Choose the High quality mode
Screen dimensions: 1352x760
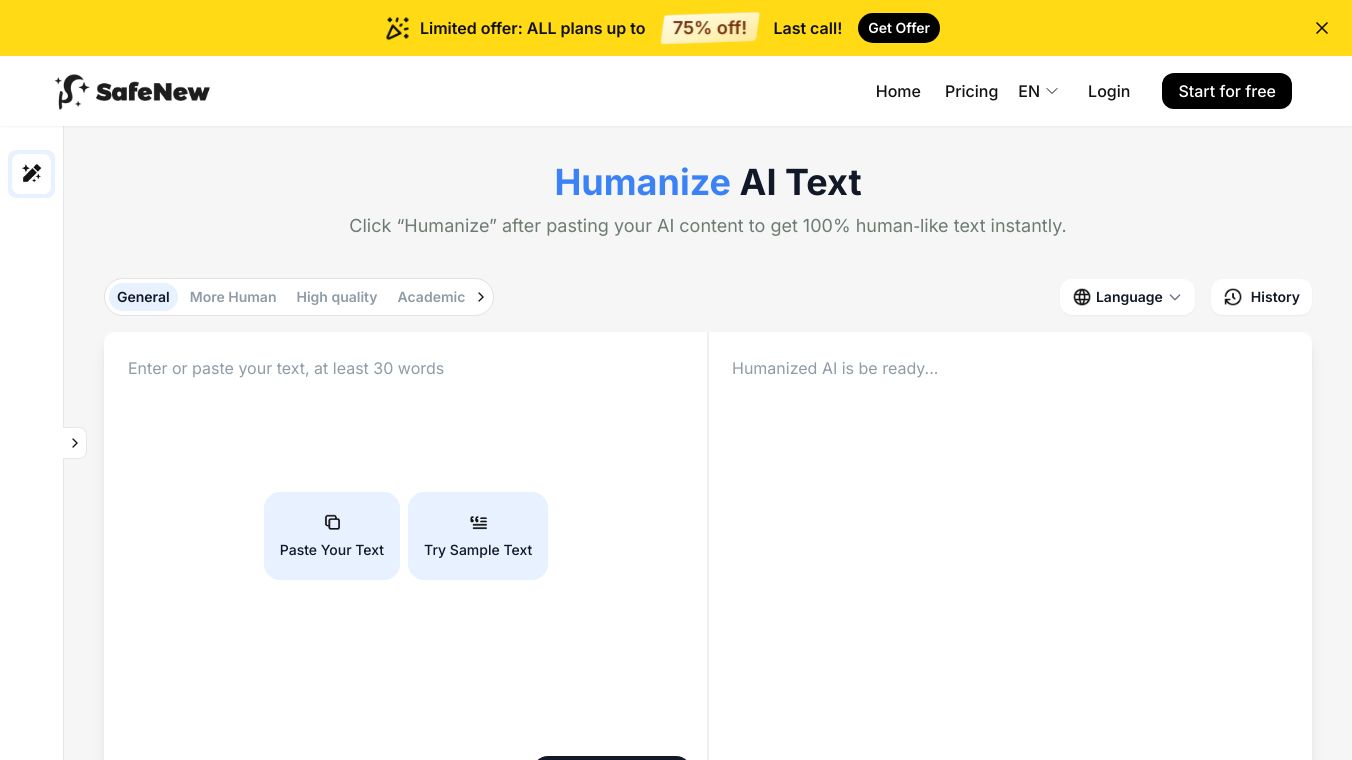336,297
